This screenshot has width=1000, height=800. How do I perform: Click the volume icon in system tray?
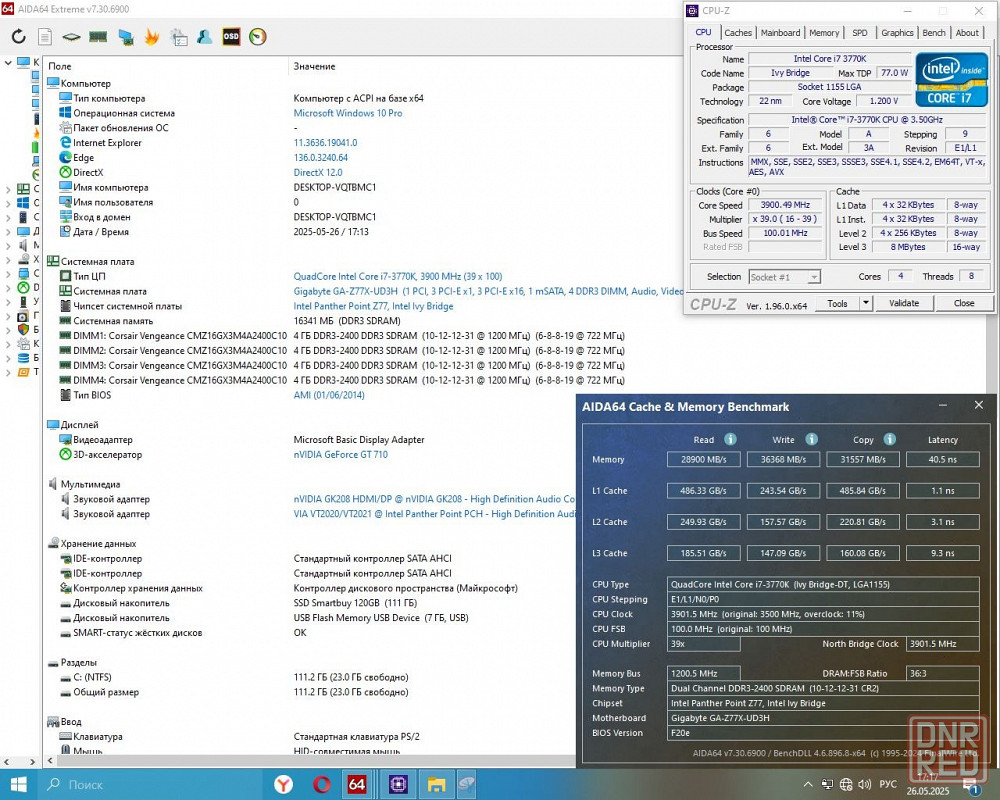pos(865,785)
